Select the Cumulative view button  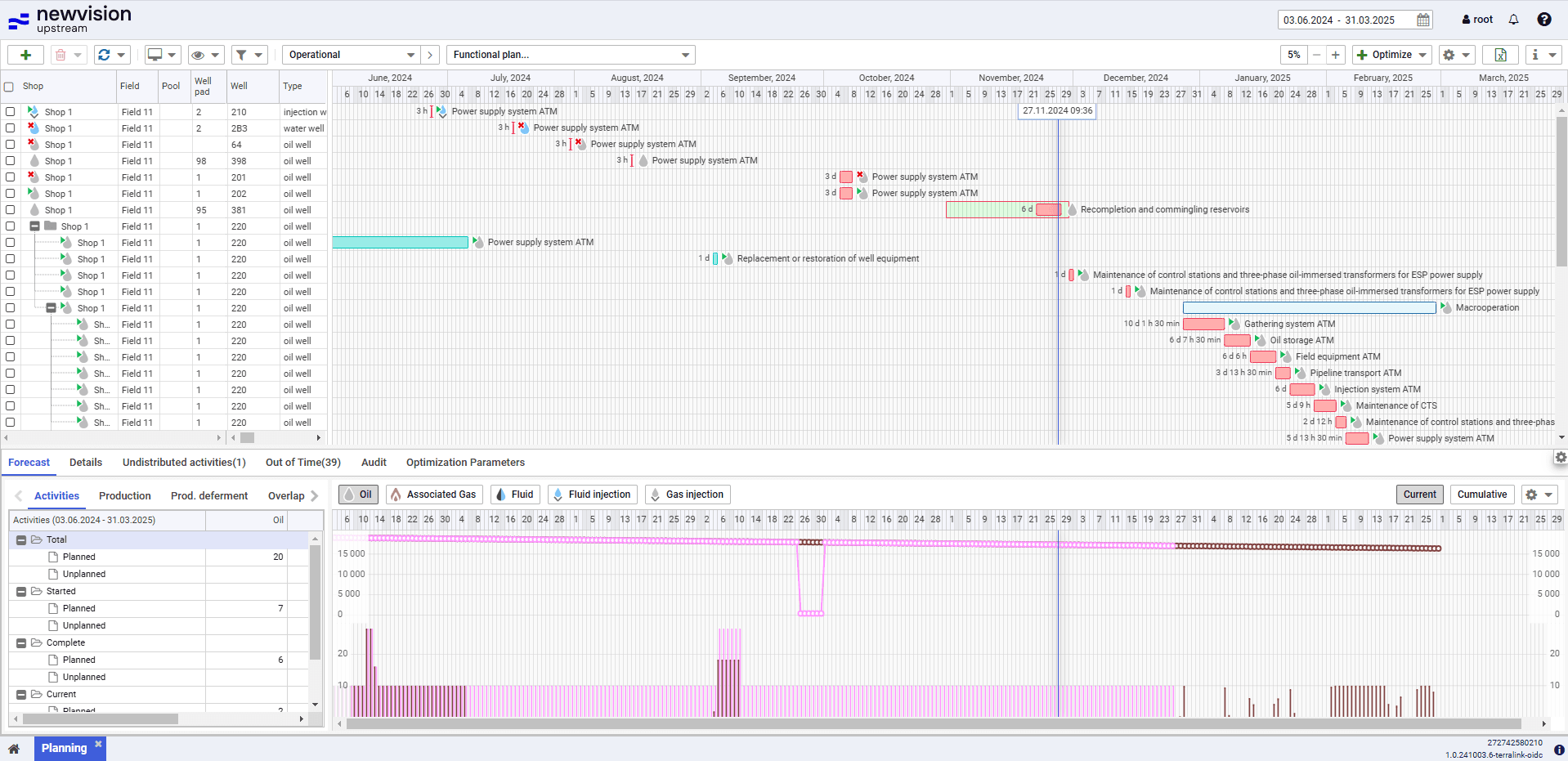click(x=1481, y=495)
